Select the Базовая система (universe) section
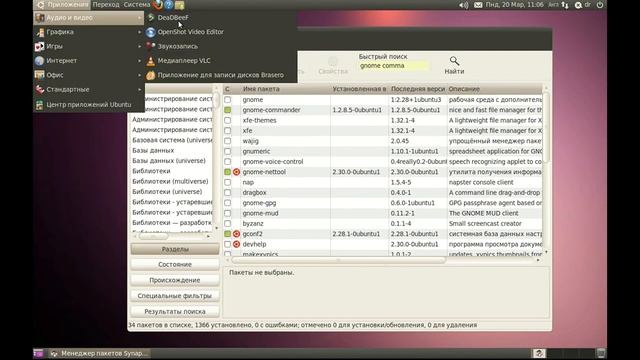Screen dimensions: 640x360 pos(172,140)
